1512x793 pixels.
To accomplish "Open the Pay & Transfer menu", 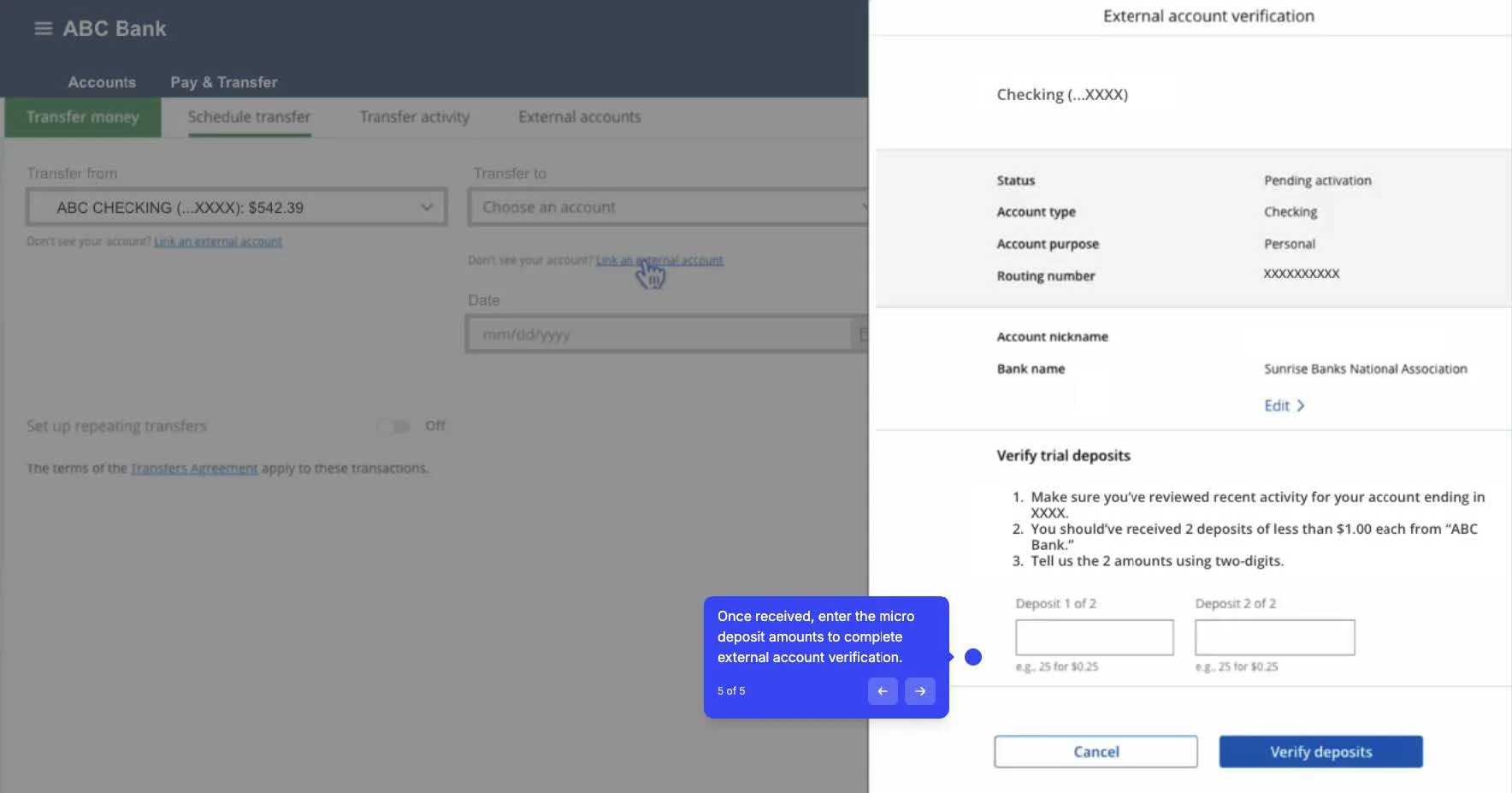I will coord(224,82).
